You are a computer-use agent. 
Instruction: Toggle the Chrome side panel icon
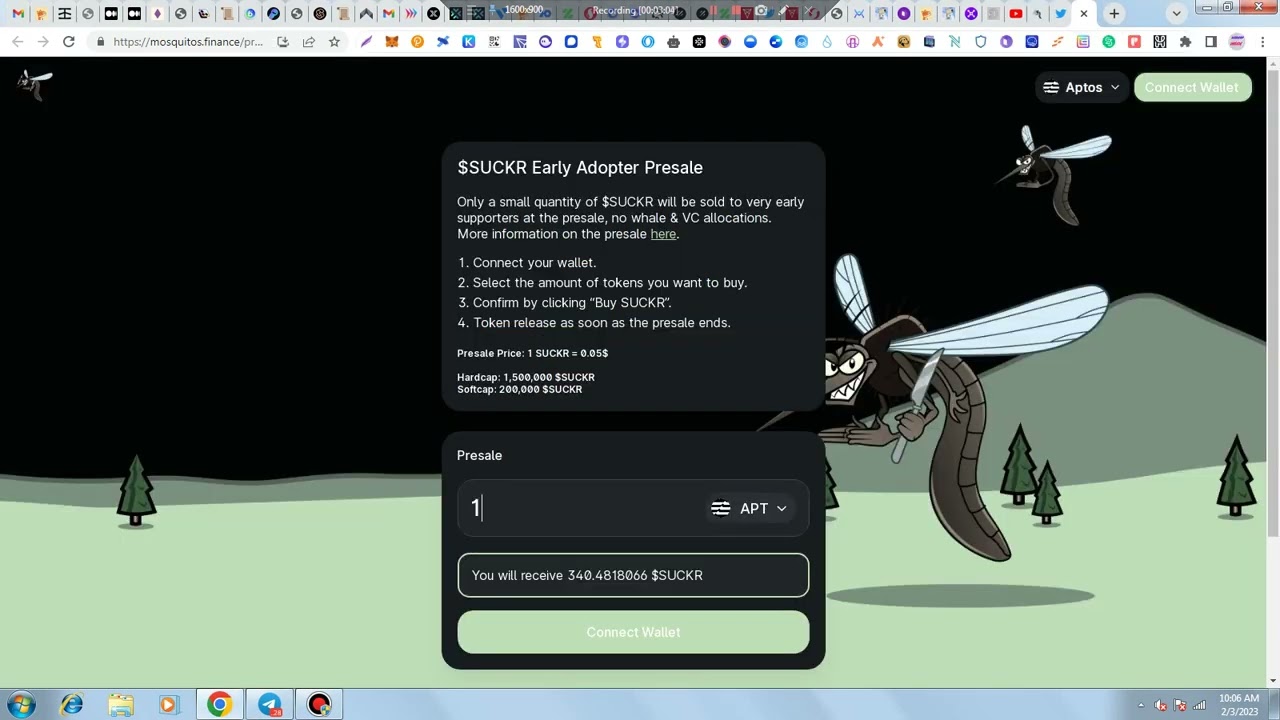tap(1211, 42)
